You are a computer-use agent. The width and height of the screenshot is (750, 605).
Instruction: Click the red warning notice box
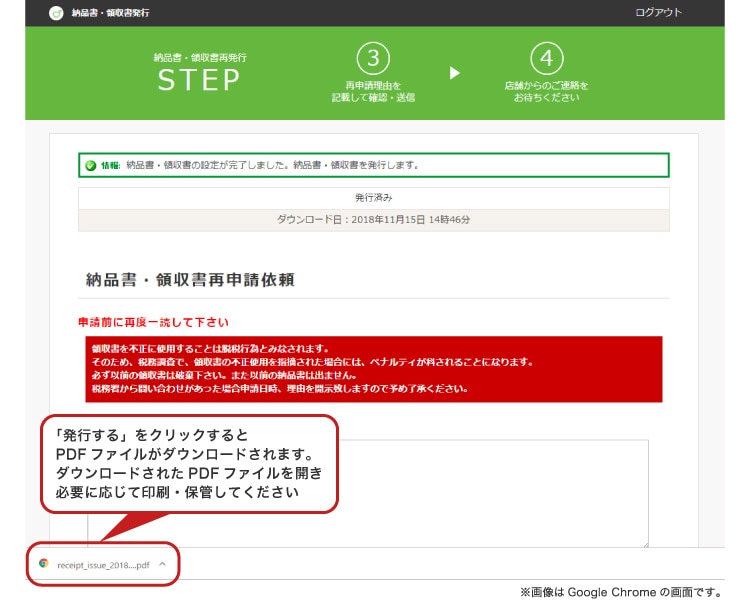(373, 368)
